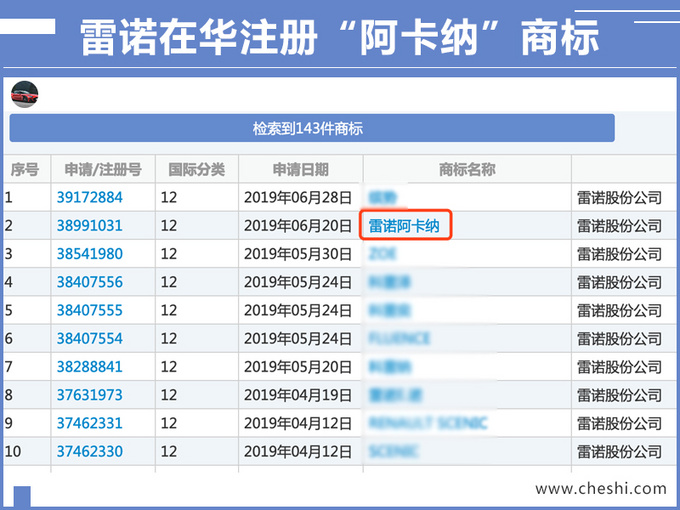
Task: Click the blurred trademark name in row 6
Action: pos(399,338)
